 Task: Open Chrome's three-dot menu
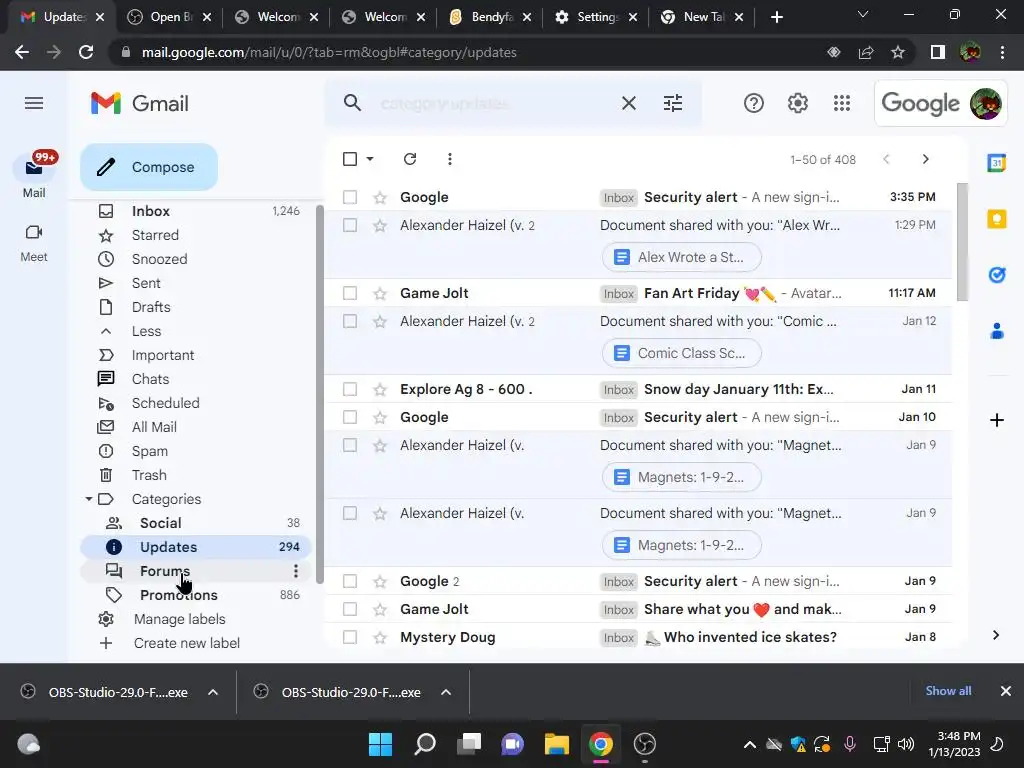[x=1002, y=52]
